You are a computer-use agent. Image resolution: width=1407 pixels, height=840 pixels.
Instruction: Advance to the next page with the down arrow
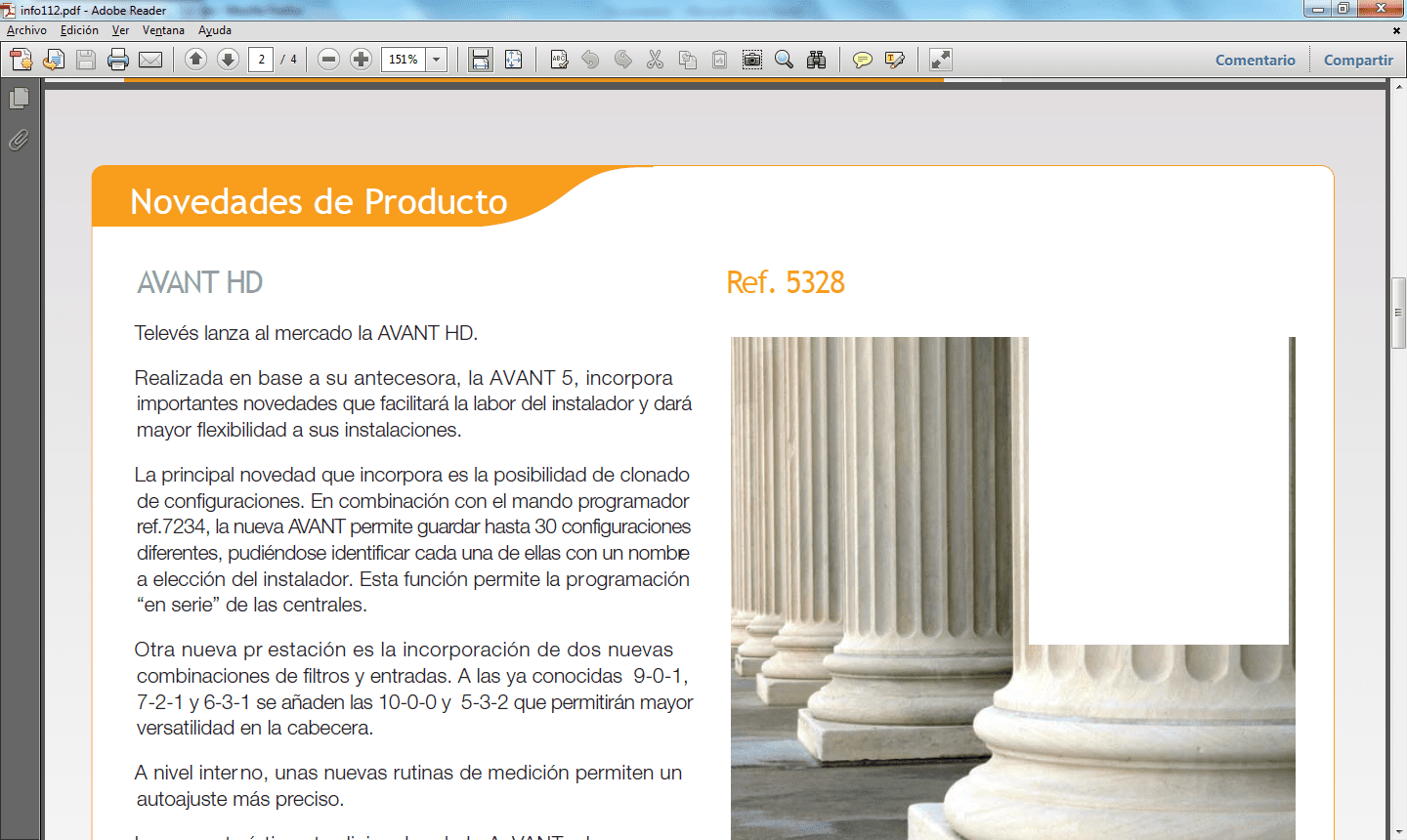pos(228,60)
